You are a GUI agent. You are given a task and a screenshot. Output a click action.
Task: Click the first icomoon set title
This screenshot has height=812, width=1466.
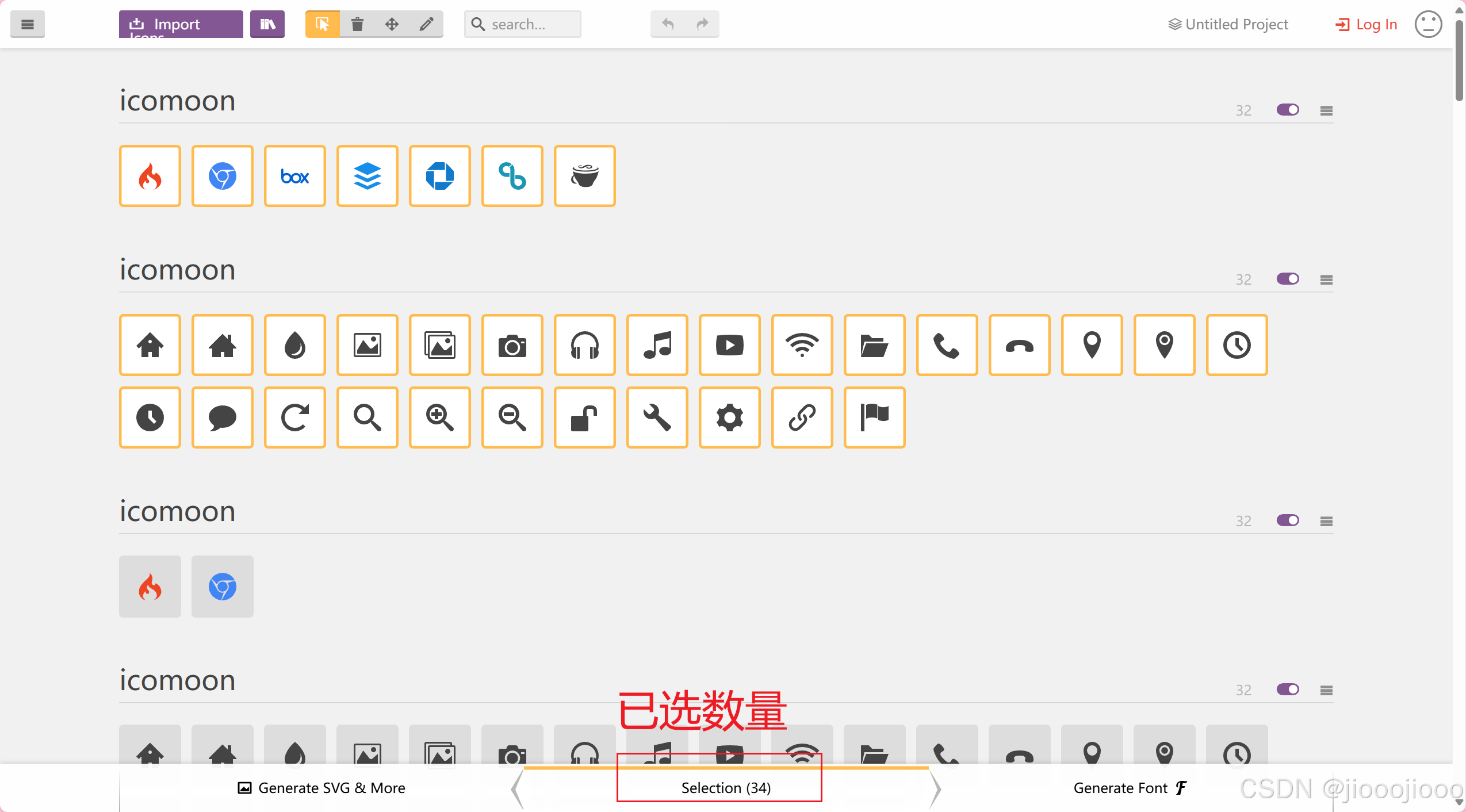coord(177,101)
